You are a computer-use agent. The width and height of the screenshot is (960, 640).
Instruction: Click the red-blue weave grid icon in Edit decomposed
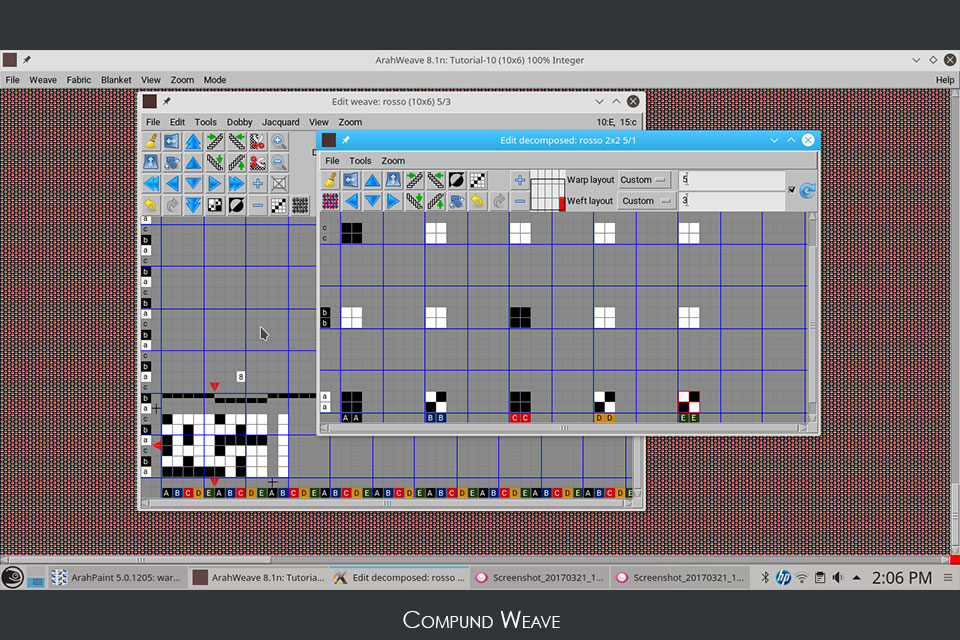(330, 201)
